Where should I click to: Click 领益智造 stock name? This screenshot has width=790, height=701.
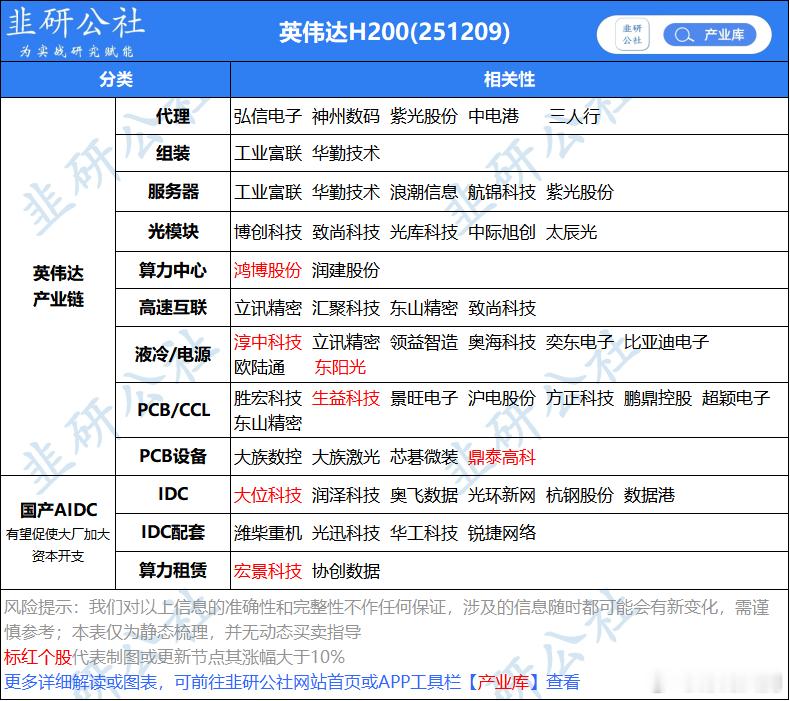424,342
